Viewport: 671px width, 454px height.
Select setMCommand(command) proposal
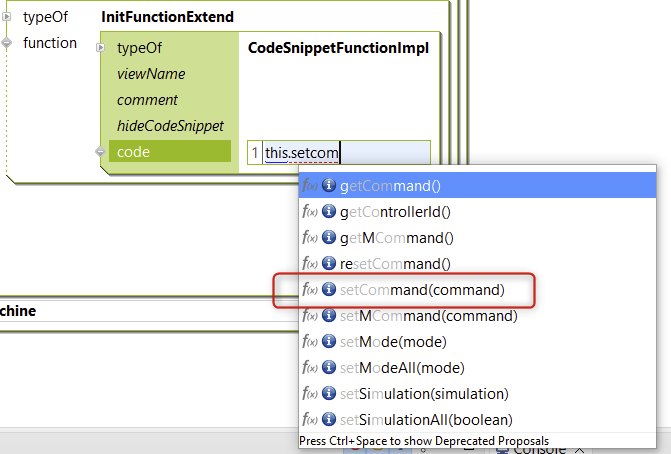428,316
